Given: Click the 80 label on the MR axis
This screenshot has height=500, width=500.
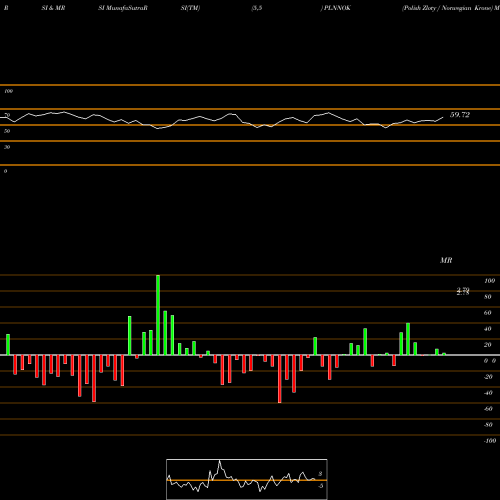Looking at the screenshot, I should (488, 297).
